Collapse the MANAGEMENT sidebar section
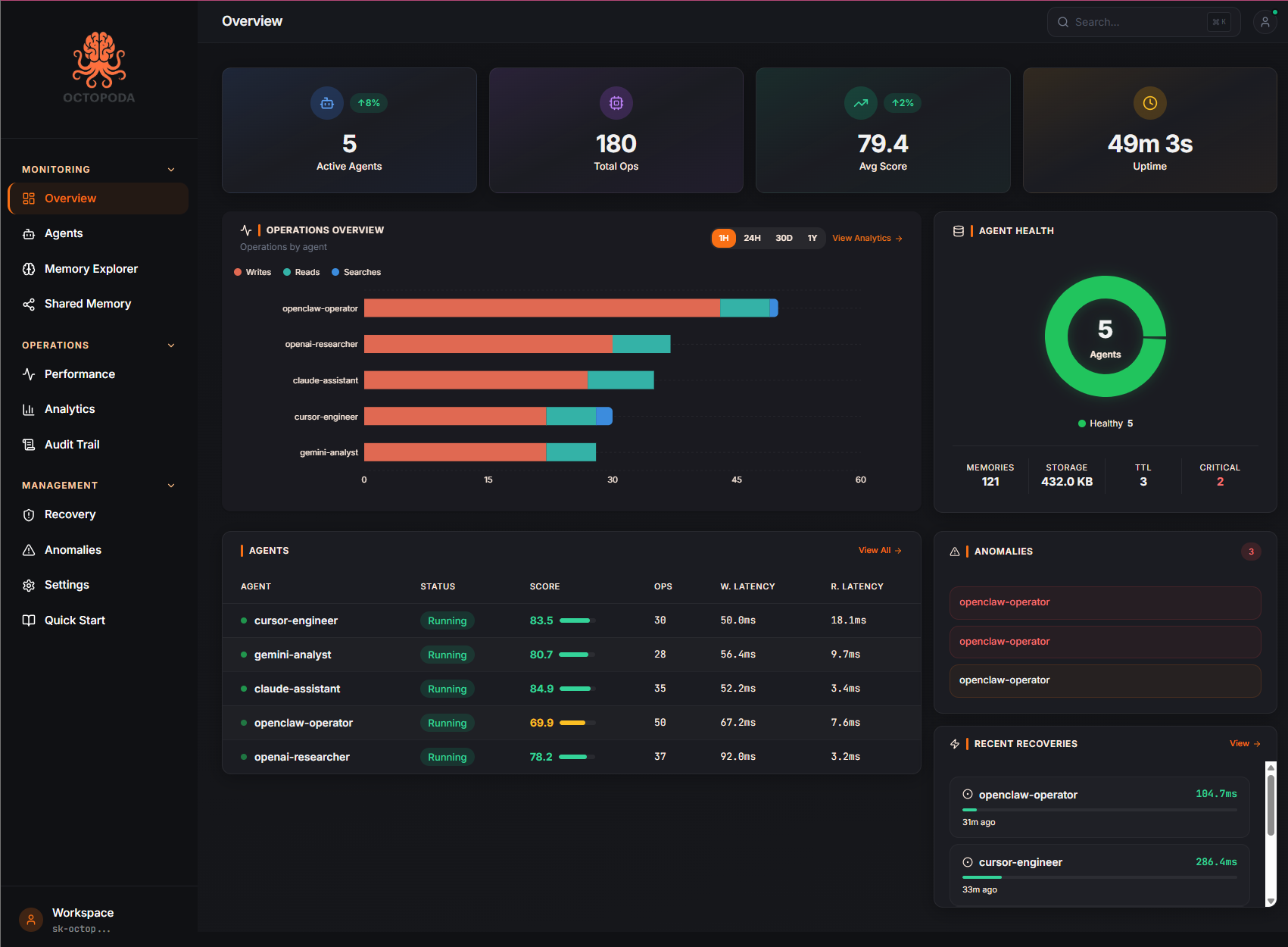This screenshot has height=947, width=1288. tap(171, 485)
